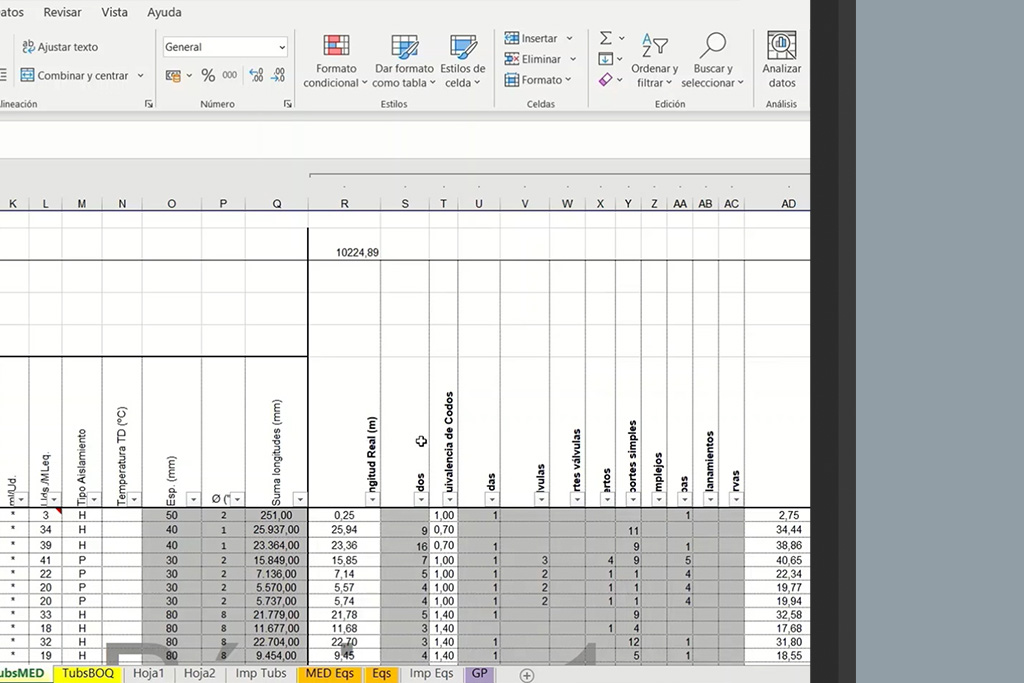Click the accounting currency format icon

coord(172,76)
